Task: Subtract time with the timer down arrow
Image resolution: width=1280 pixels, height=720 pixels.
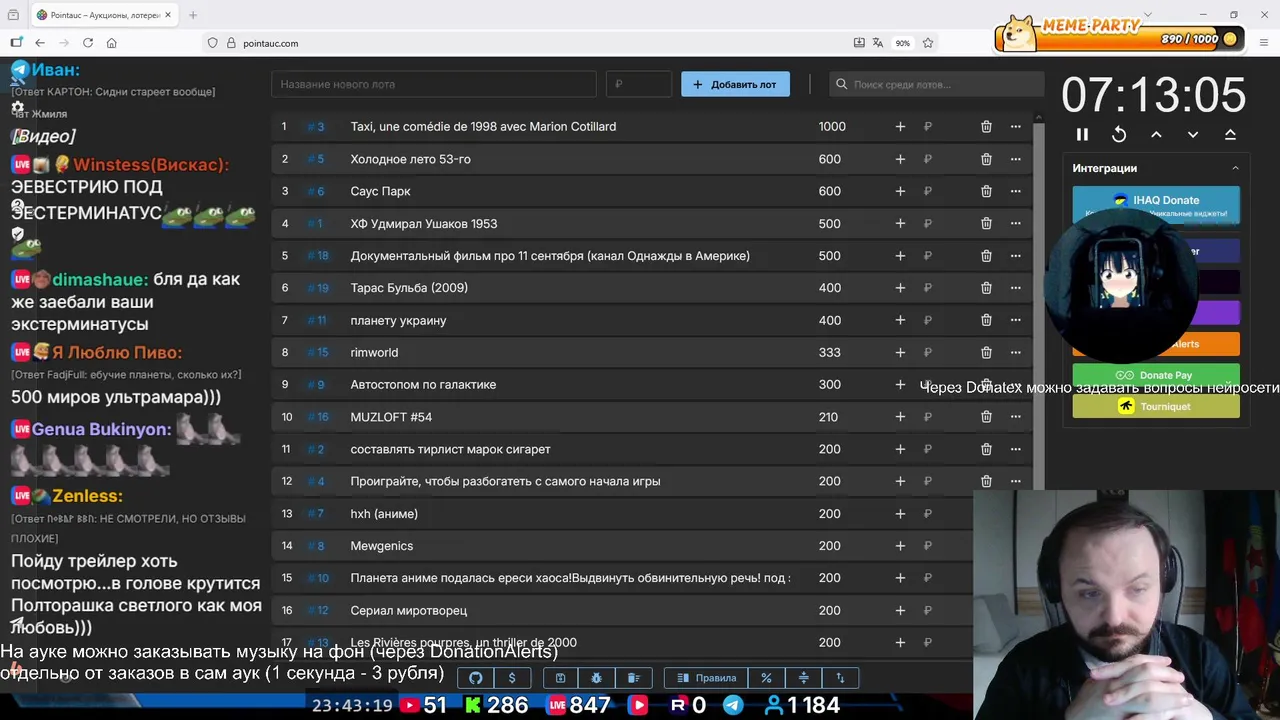Action: (1193, 134)
